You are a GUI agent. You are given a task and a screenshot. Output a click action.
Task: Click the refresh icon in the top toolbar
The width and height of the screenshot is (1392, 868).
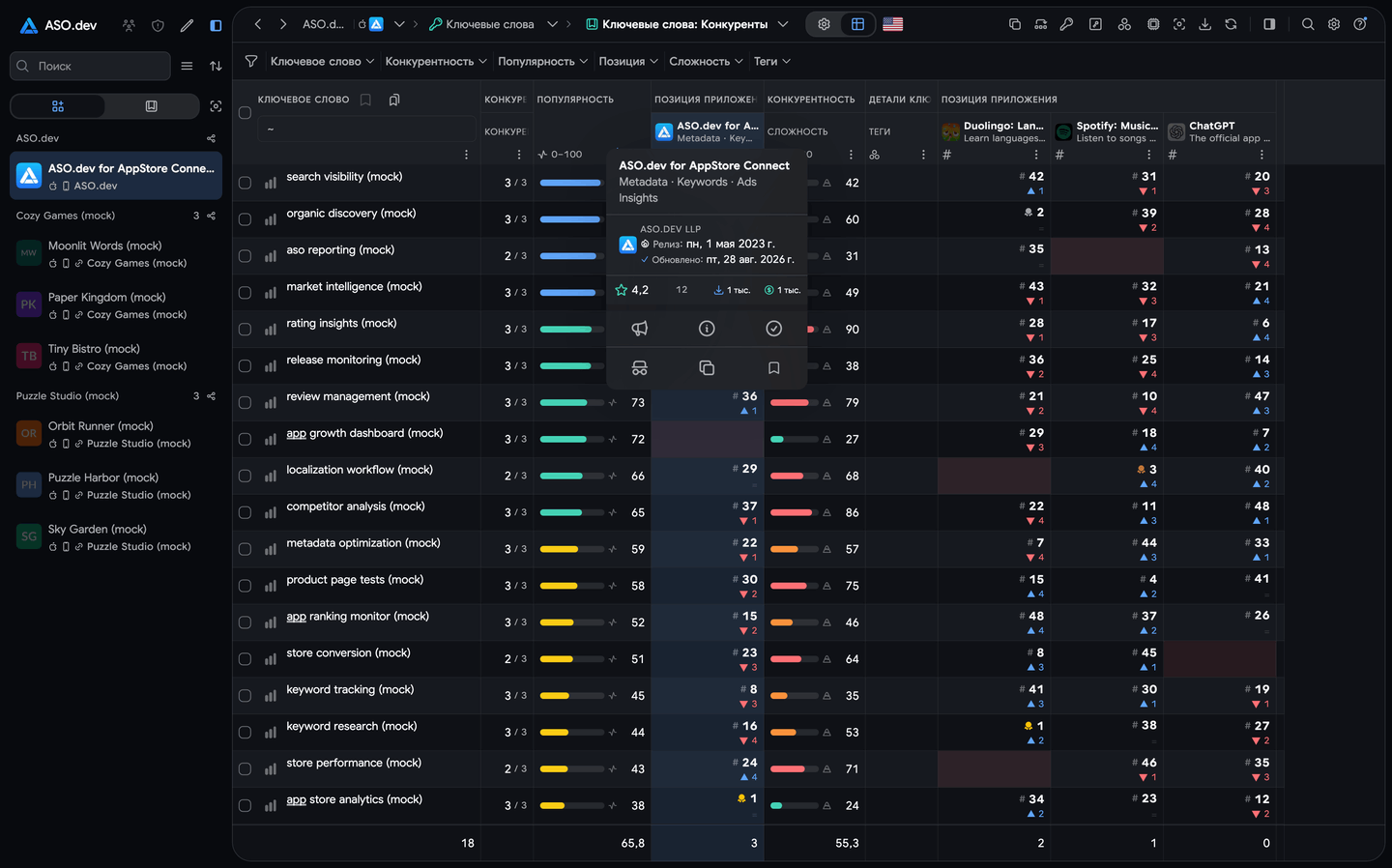click(x=1231, y=24)
